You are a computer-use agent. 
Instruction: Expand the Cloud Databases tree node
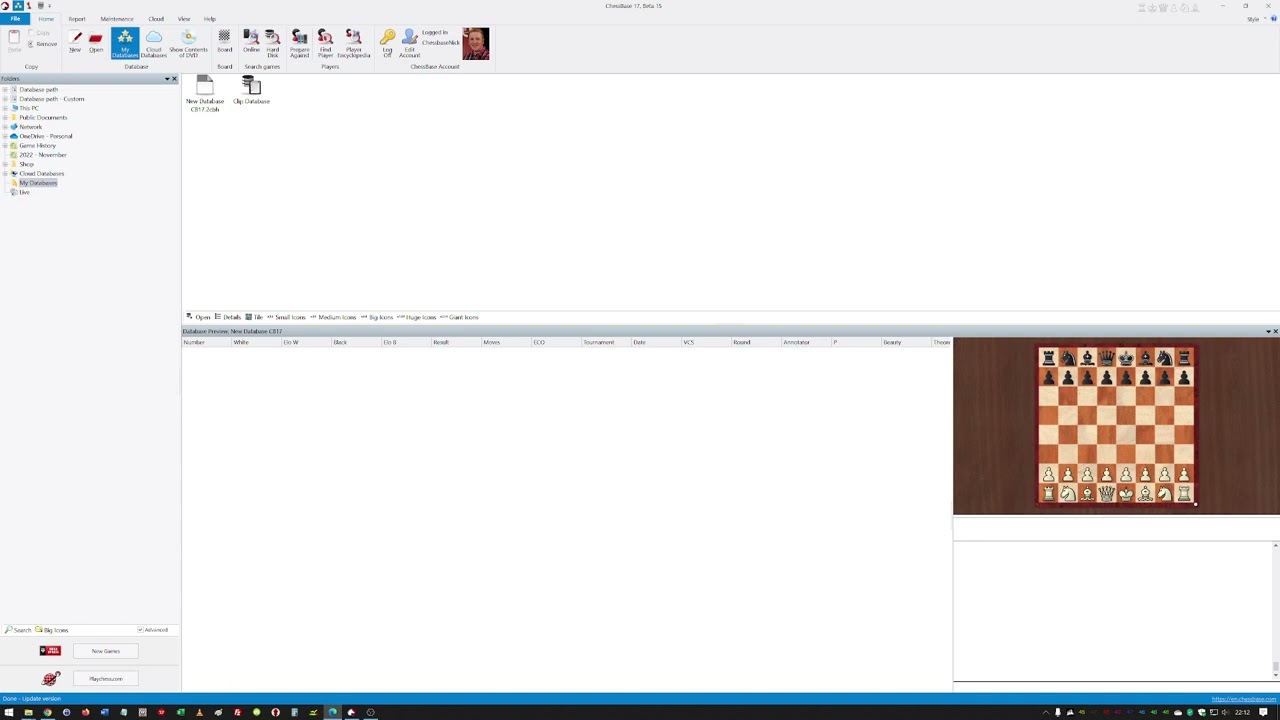click(5, 174)
